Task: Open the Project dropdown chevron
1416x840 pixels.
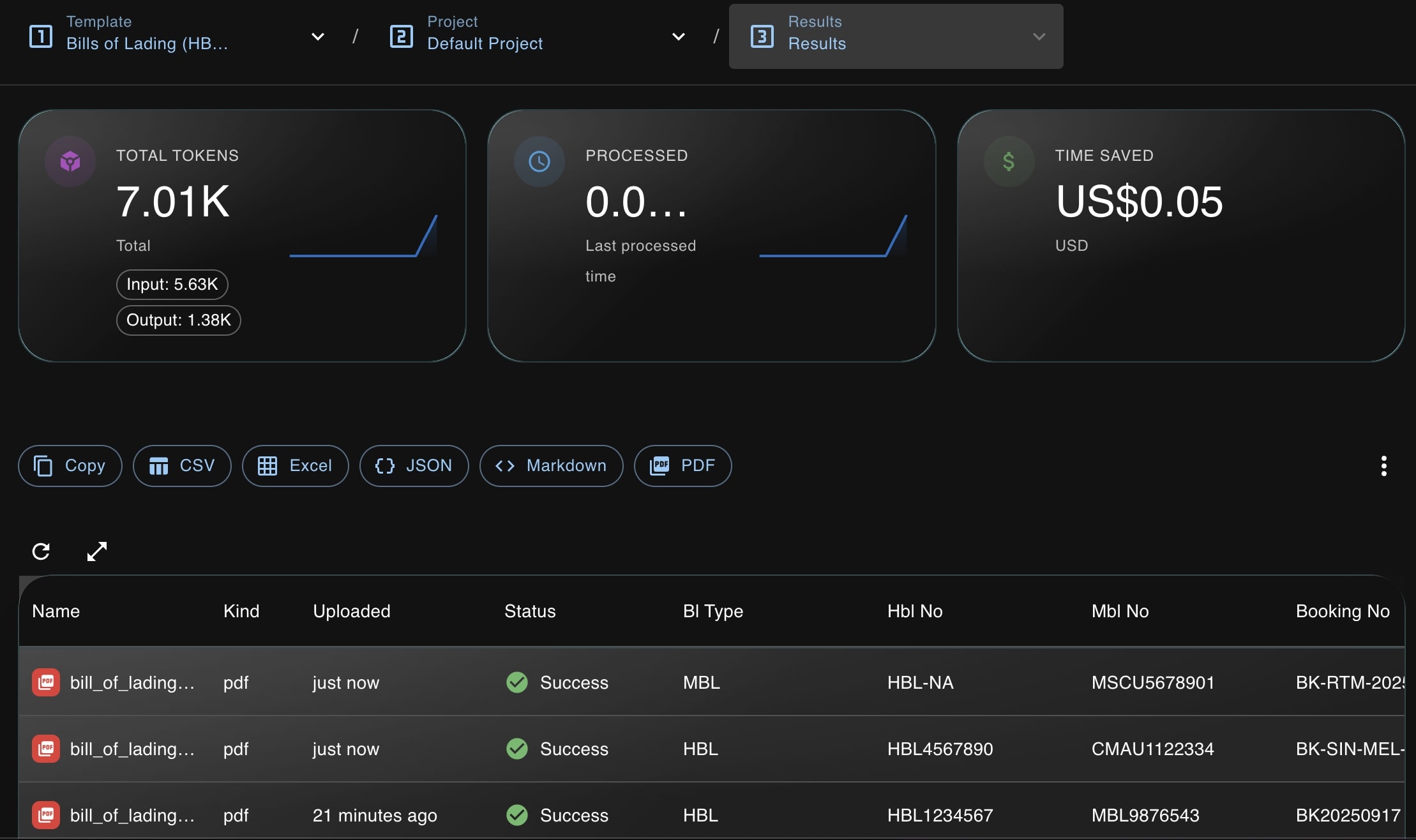Action: [x=679, y=36]
